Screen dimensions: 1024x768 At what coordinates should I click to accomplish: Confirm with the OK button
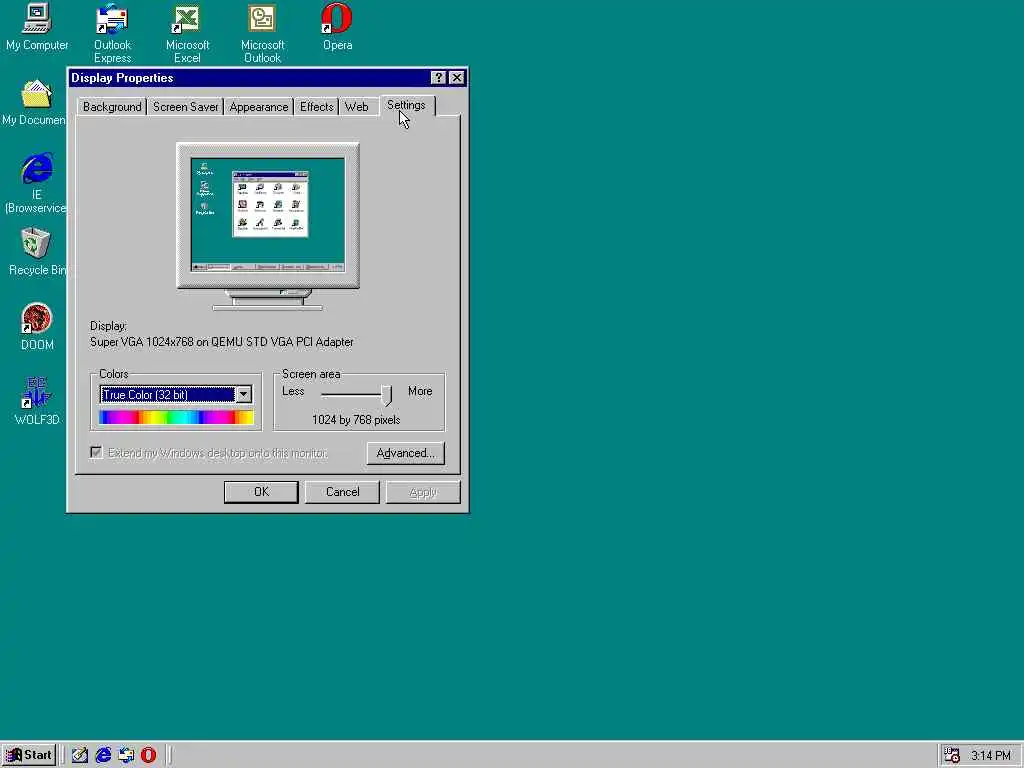click(x=261, y=492)
